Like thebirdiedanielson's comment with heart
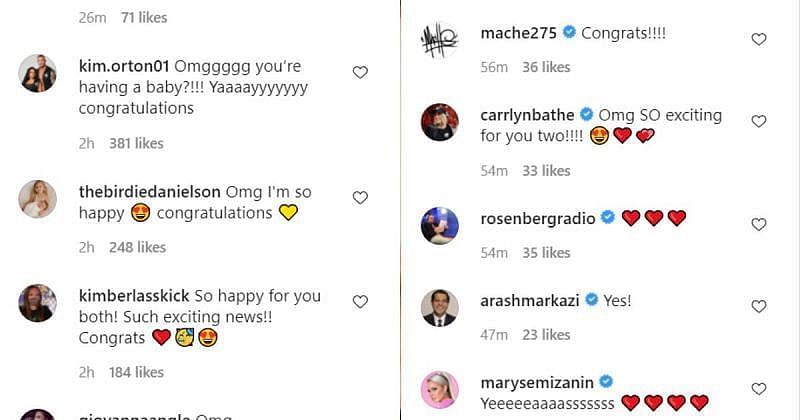 pyautogui.click(x=360, y=198)
